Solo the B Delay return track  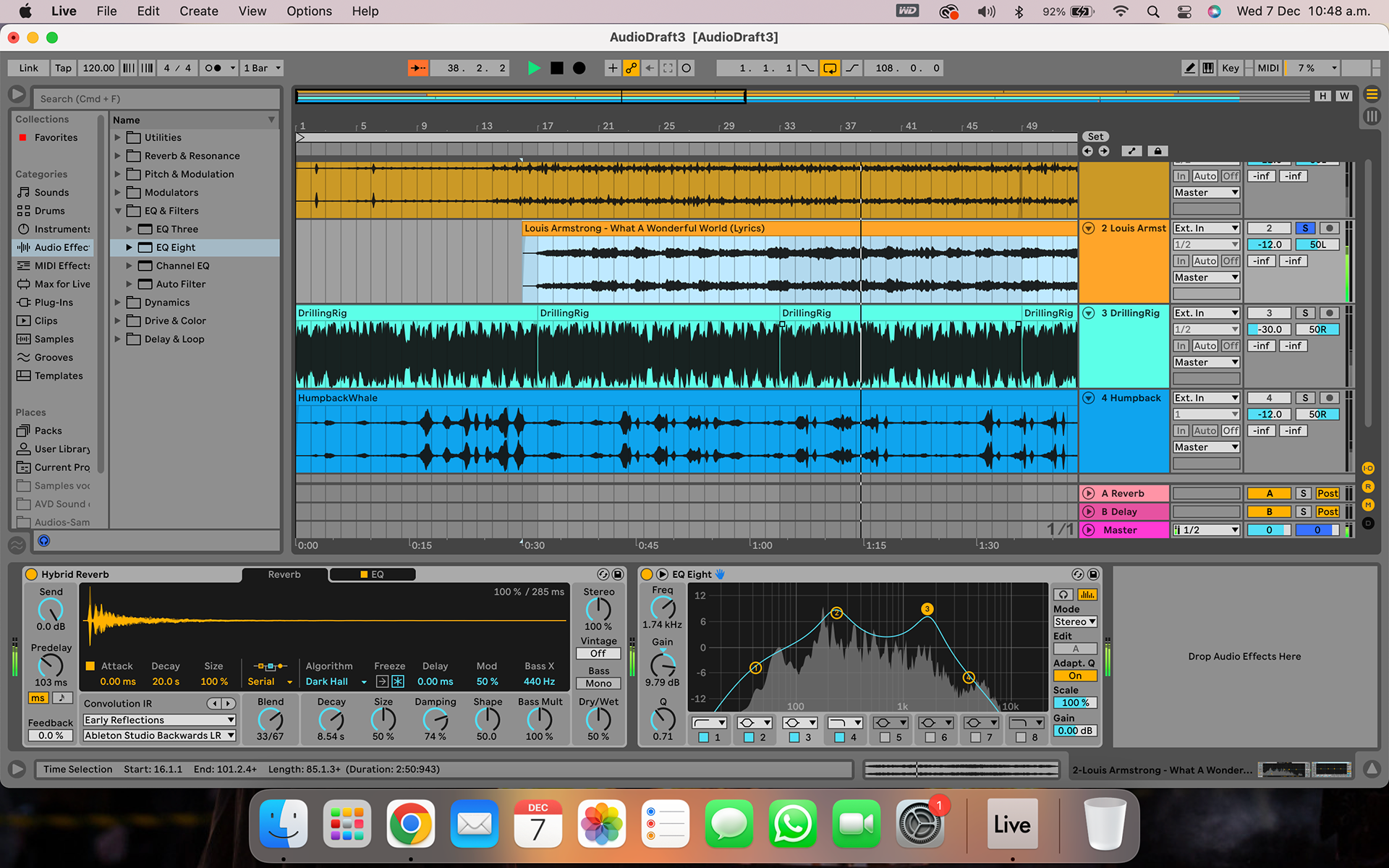point(1303,511)
